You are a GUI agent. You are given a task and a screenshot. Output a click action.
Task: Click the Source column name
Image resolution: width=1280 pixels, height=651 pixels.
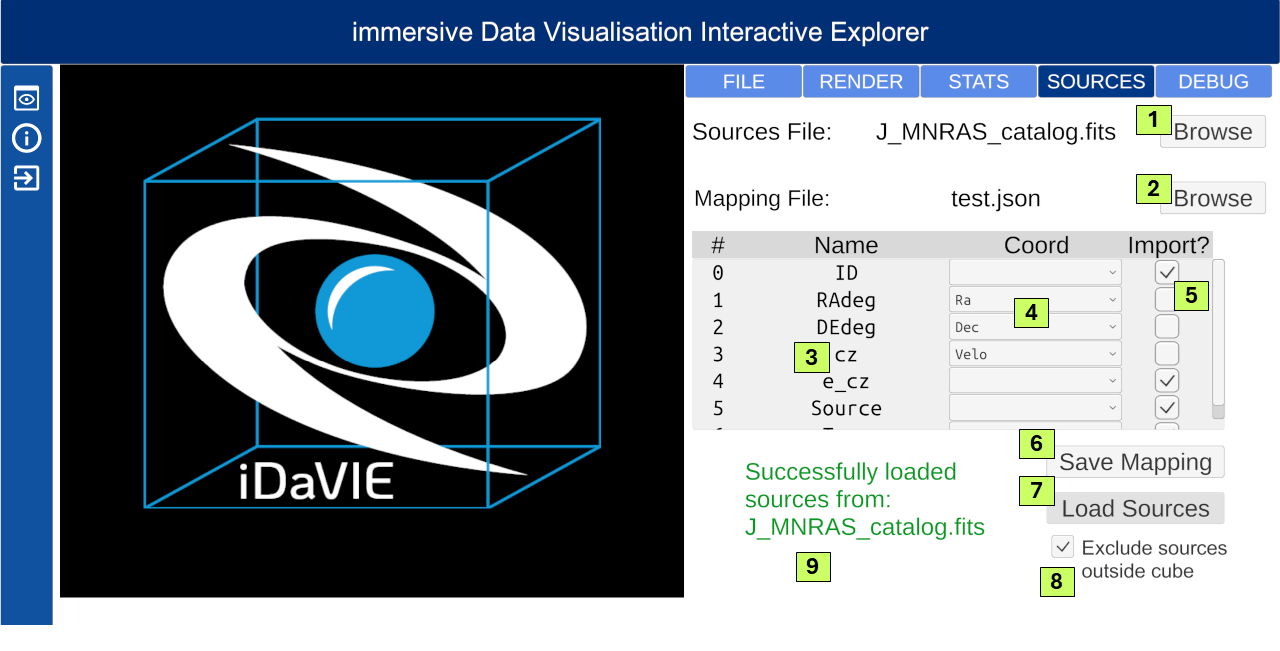[846, 408]
